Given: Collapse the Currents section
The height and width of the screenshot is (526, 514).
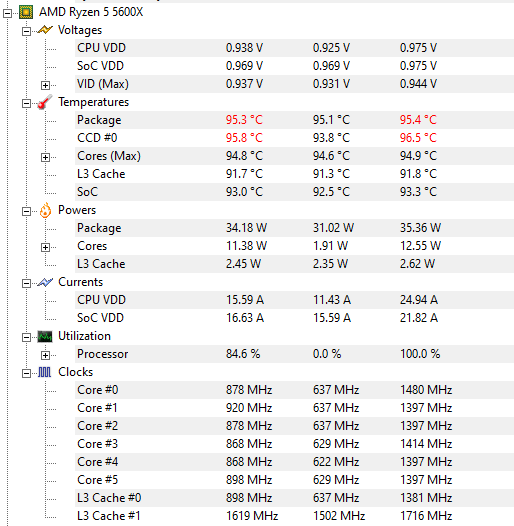Looking at the screenshot, I should (x=26, y=284).
